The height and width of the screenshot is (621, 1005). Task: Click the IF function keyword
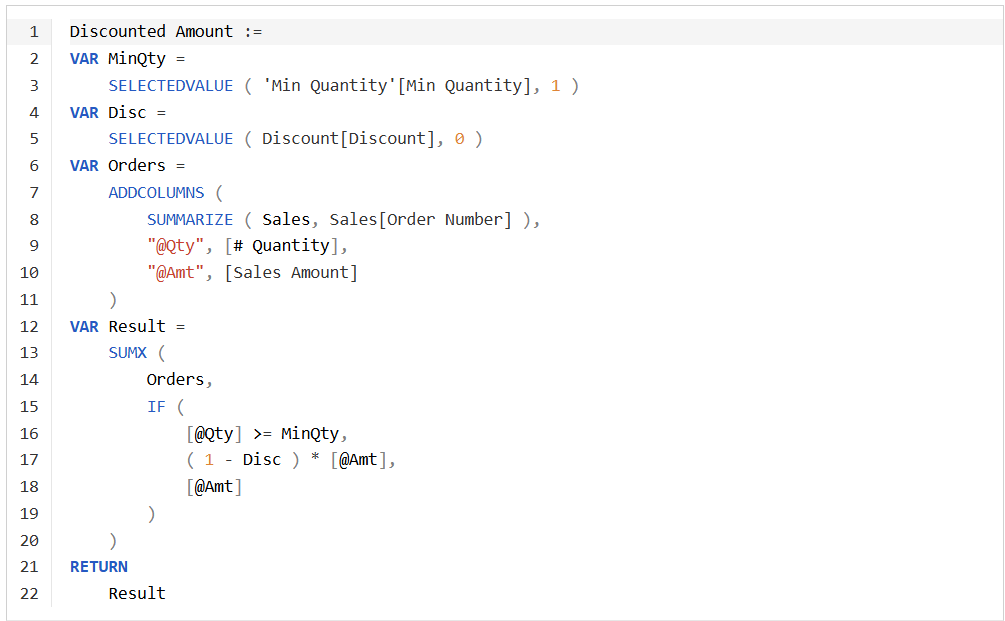pyautogui.click(x=156, y=406)
